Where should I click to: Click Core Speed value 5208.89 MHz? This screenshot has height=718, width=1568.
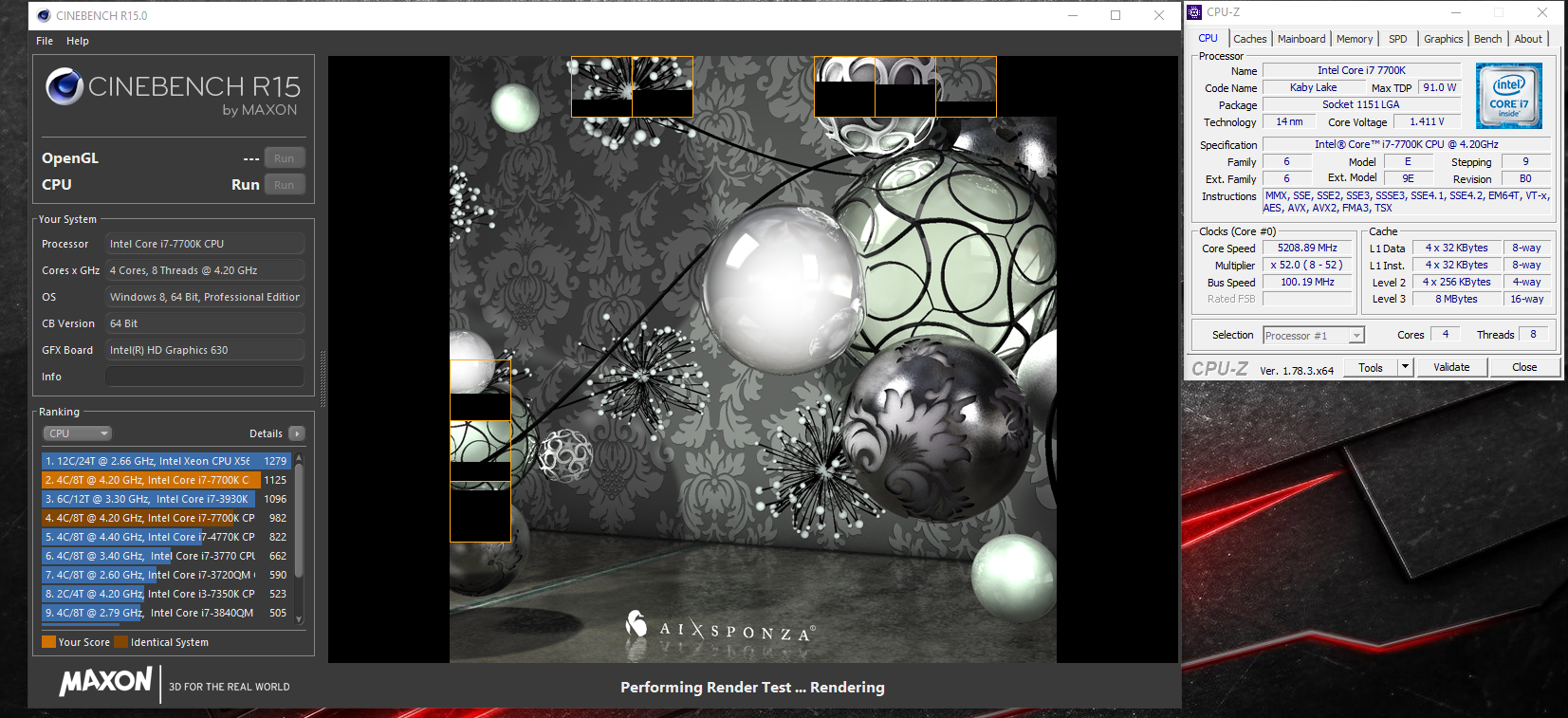coord(1307,249)
